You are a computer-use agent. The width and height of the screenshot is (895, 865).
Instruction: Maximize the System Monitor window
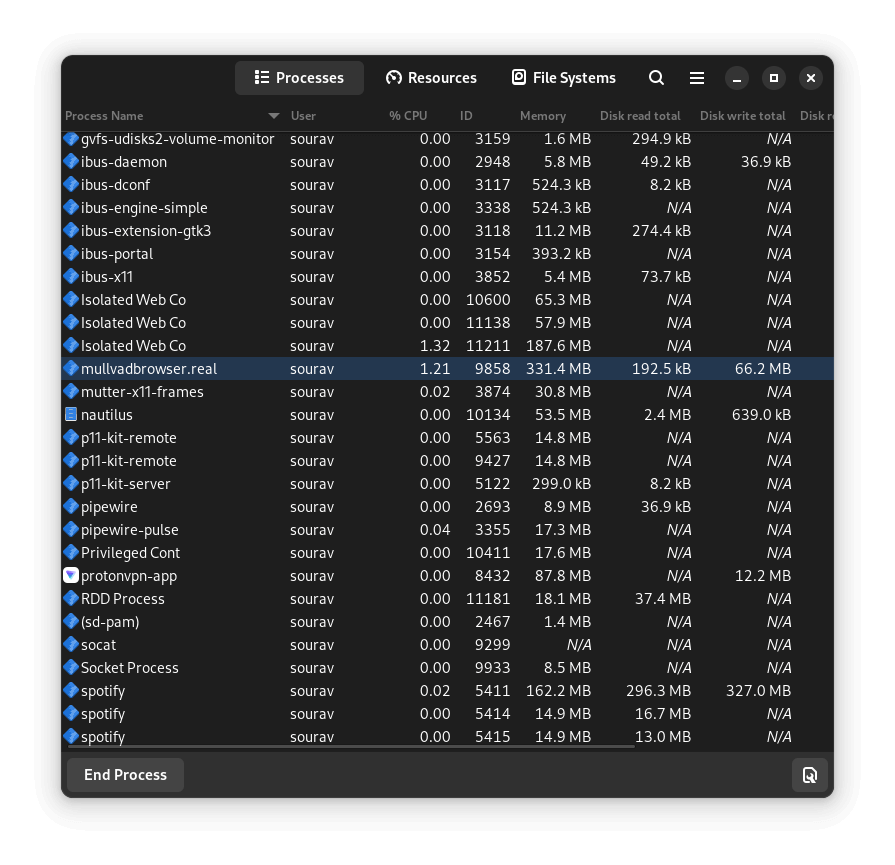point(773,78)
